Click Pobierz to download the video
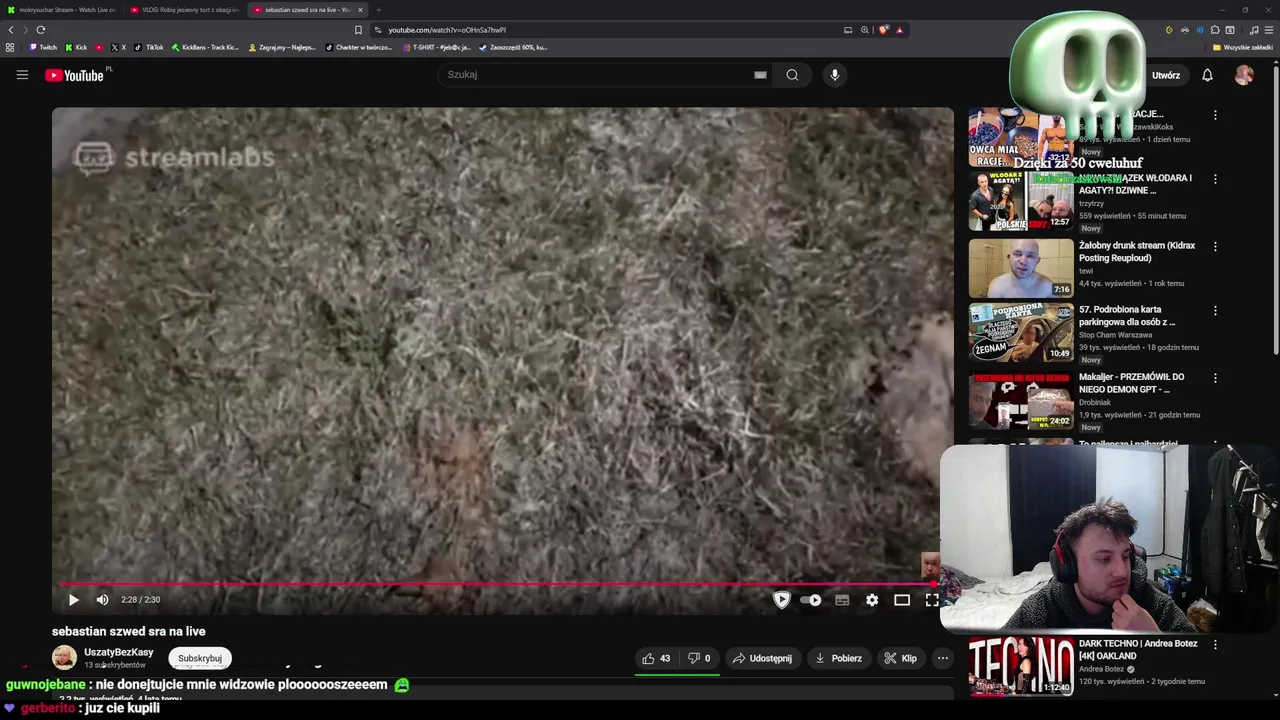The width and height of the screenshot is (1280, 720). tap(838, 658)
